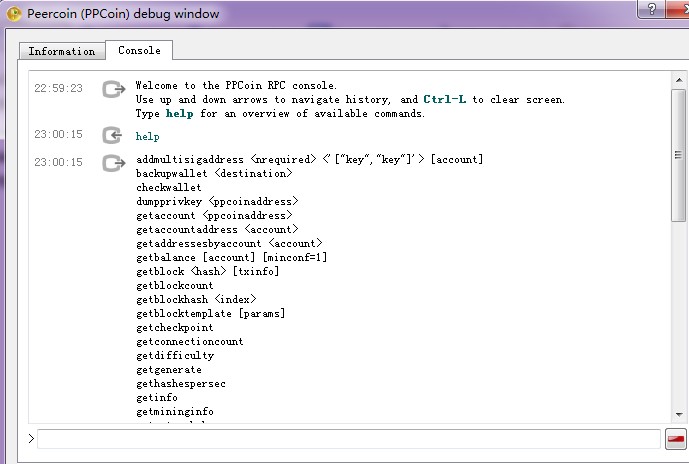This screenshot has width=689, height=464.
Task: Click the Peercoin logo in title bar
Action: [14, 14]
